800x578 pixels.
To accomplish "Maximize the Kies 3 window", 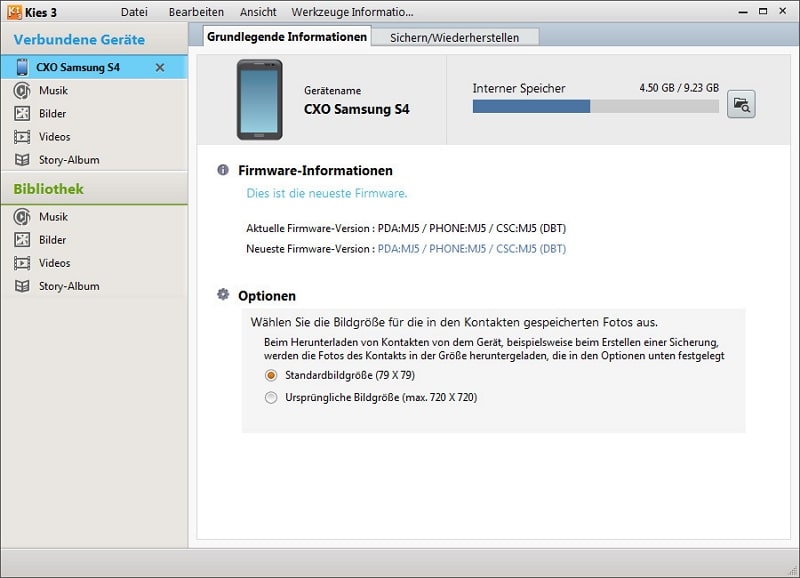I will coord(763,11).
